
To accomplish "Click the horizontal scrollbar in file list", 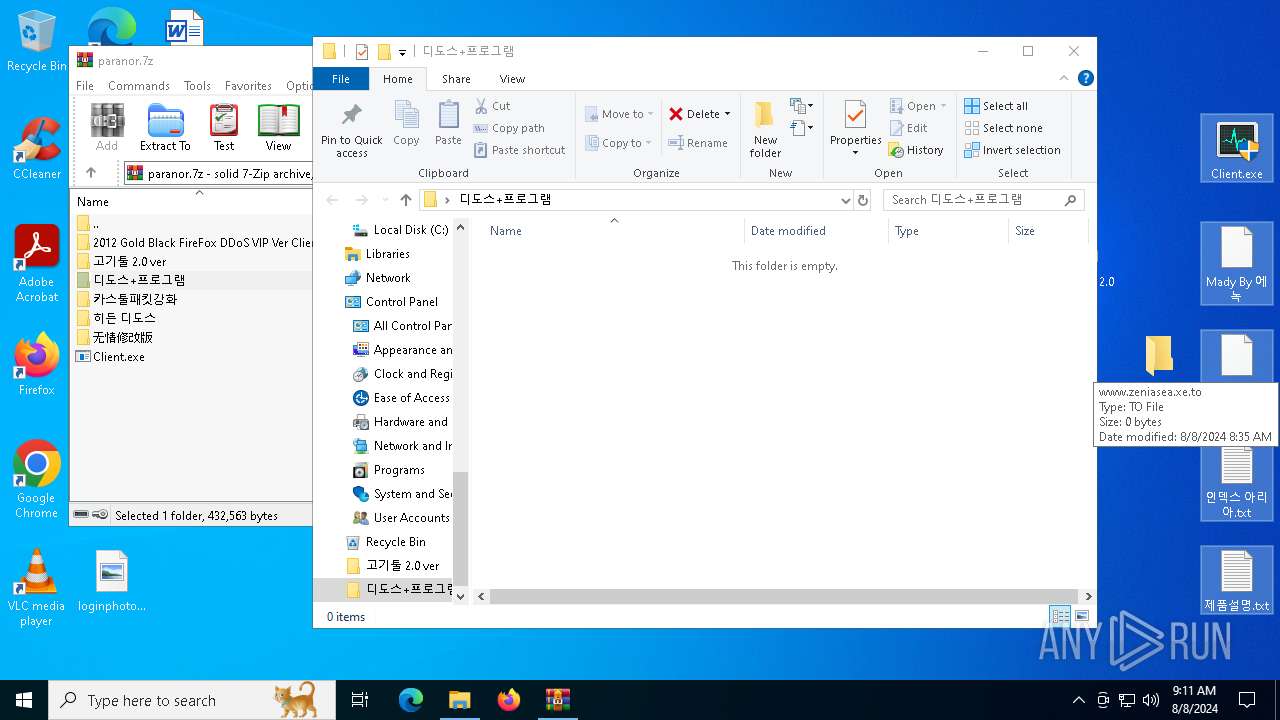I will [785, 596].
